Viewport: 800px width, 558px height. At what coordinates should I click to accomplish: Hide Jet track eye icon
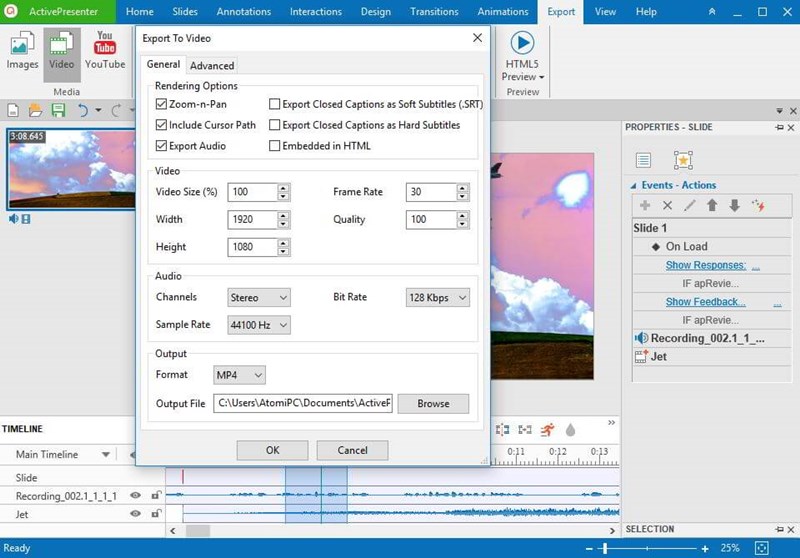pos(135,514)
